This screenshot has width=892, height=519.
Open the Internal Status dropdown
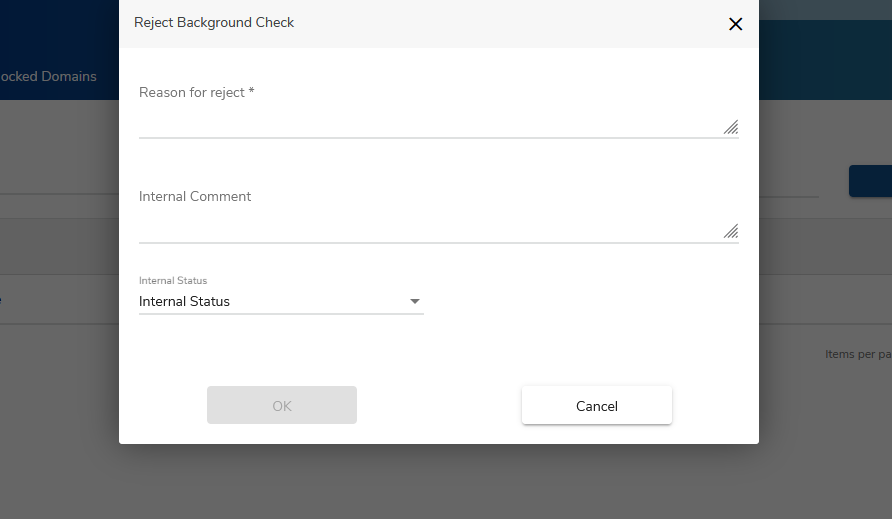(x=281, y=301)
